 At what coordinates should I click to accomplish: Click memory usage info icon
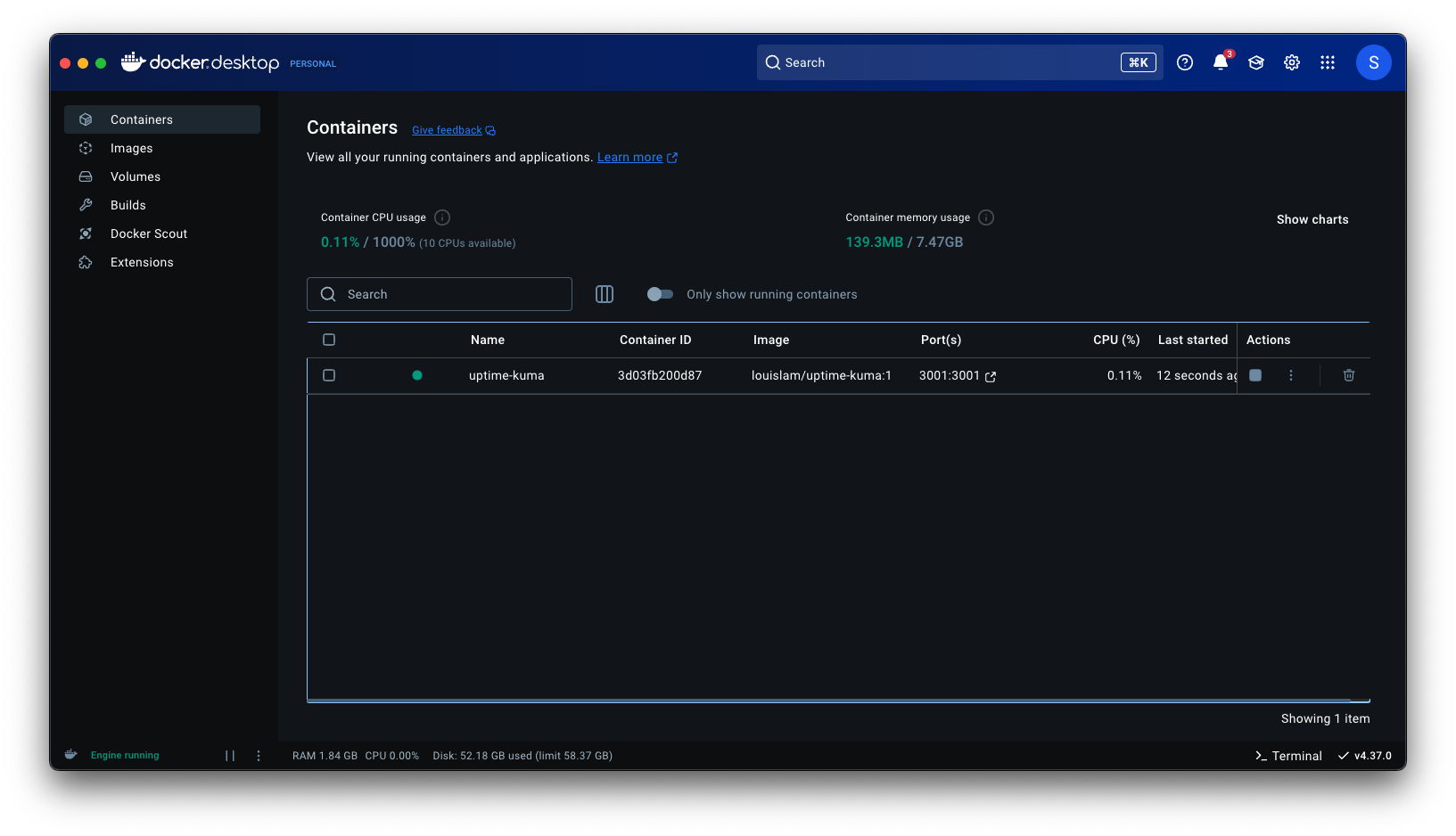point(986,217)
